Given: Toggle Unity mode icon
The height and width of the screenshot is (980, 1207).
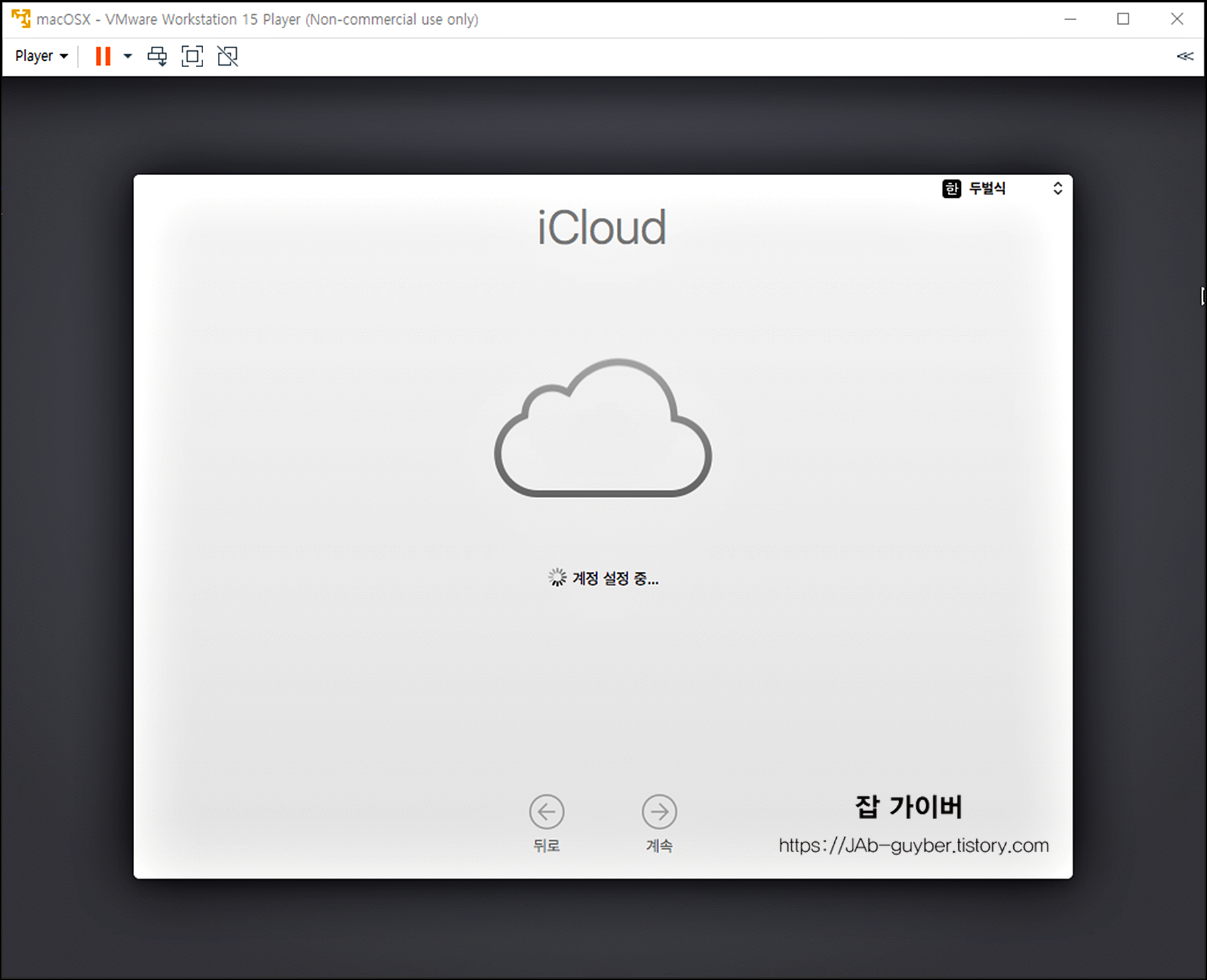Looking at the screenshot, I should click(x=228, y=56).
